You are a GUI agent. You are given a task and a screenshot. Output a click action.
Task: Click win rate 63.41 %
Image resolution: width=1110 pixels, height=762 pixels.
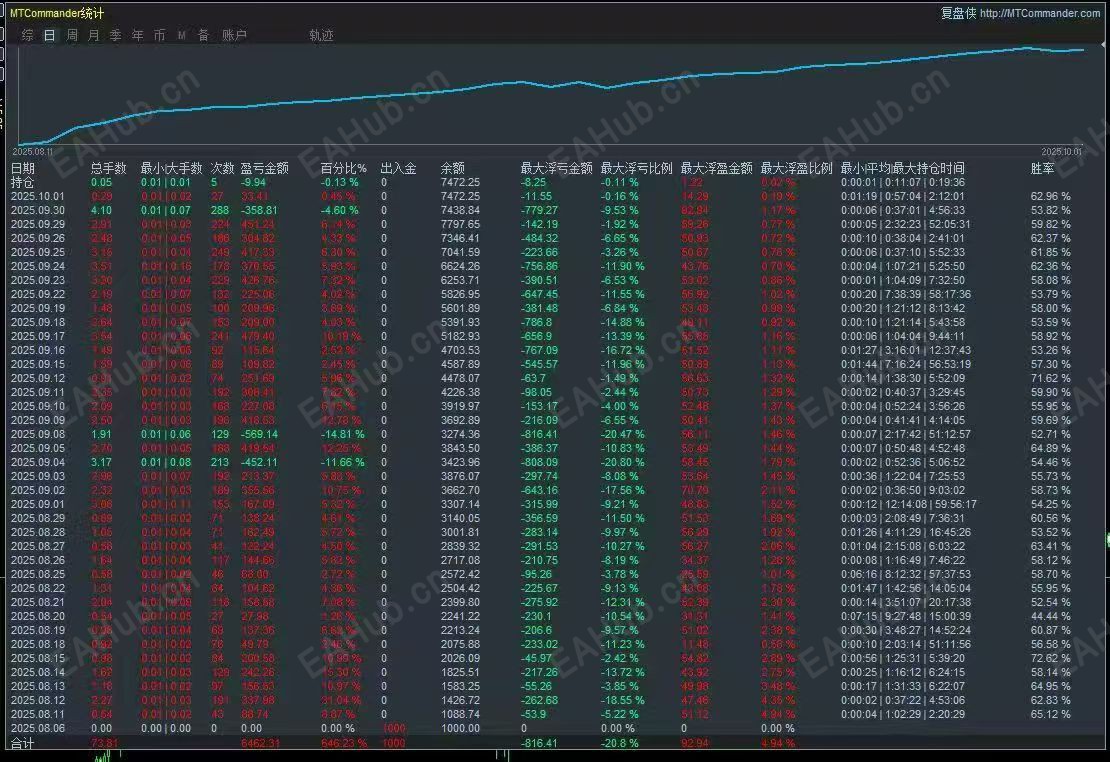1051,546
